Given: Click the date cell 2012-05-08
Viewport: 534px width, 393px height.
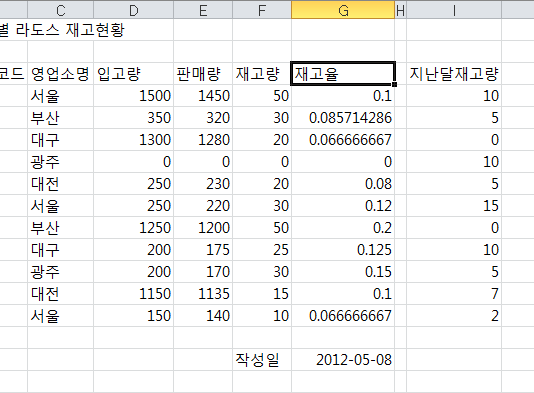Looking at the screenshot, I should tap(343, 360).
